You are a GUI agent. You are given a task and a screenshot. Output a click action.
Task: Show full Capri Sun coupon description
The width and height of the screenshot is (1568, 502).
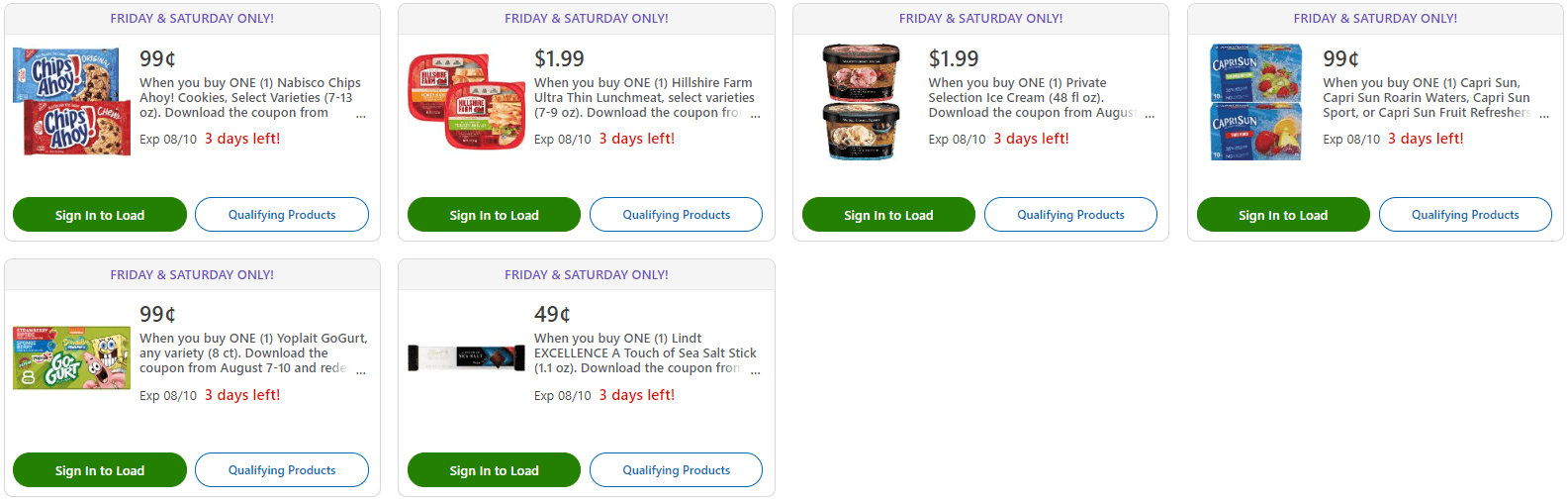[x=1544, y=115]
